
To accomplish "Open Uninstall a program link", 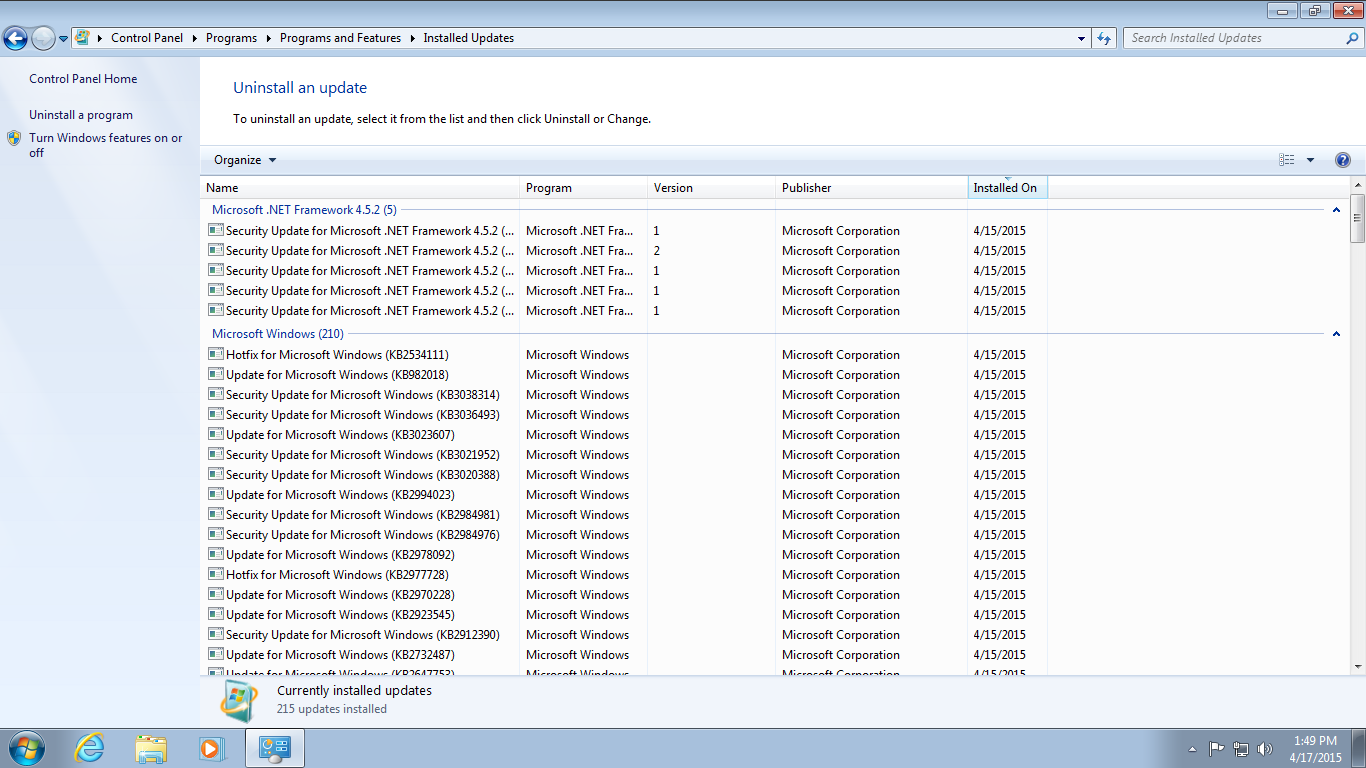I will 81,115.
